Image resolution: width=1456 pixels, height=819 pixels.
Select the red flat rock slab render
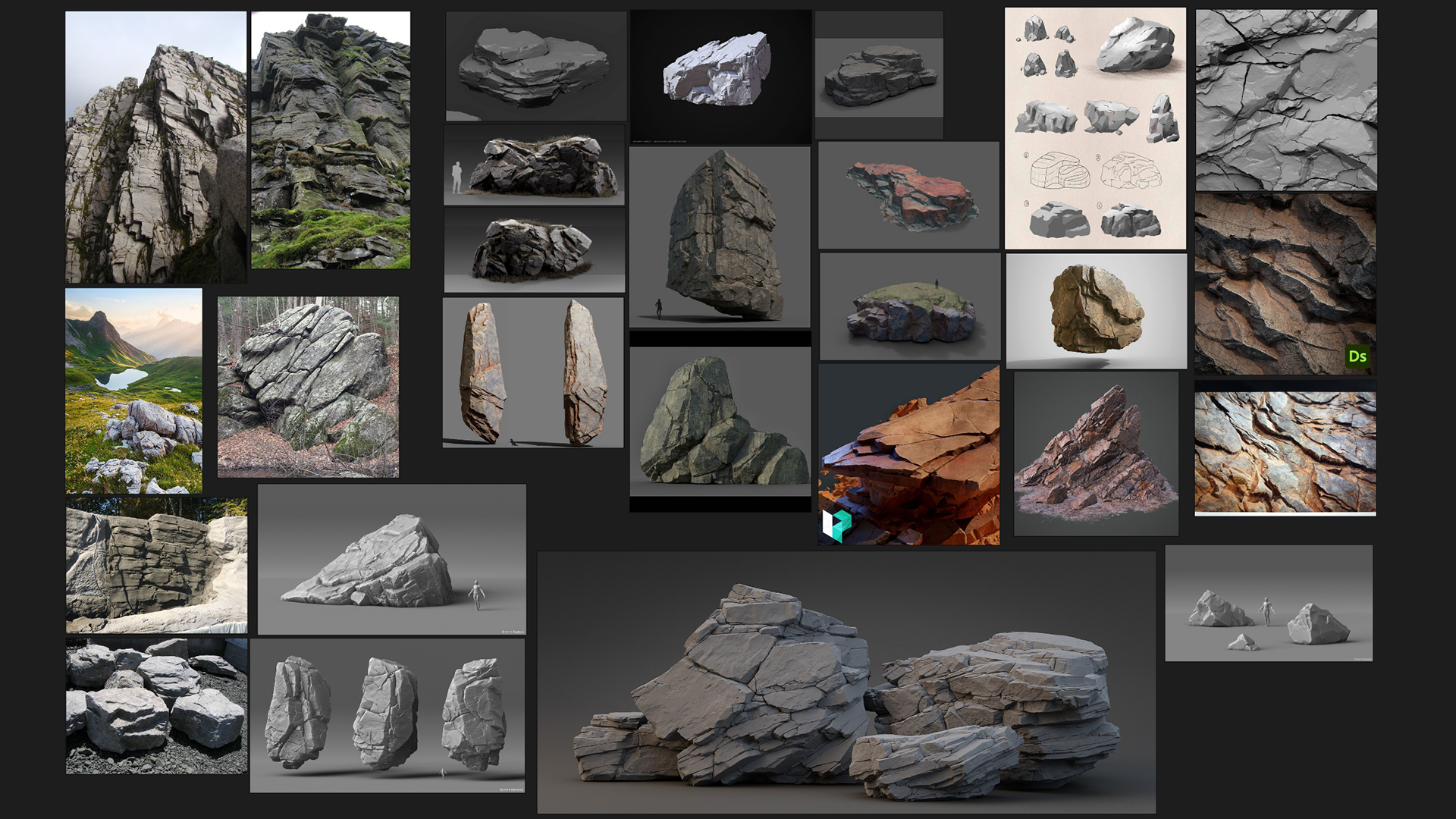(x=908, y=196)
